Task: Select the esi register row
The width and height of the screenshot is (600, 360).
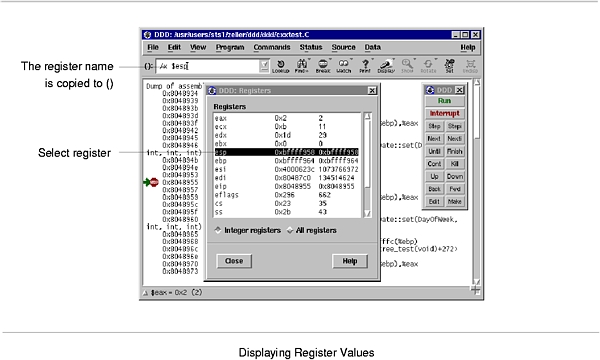Action: [287, 169]
